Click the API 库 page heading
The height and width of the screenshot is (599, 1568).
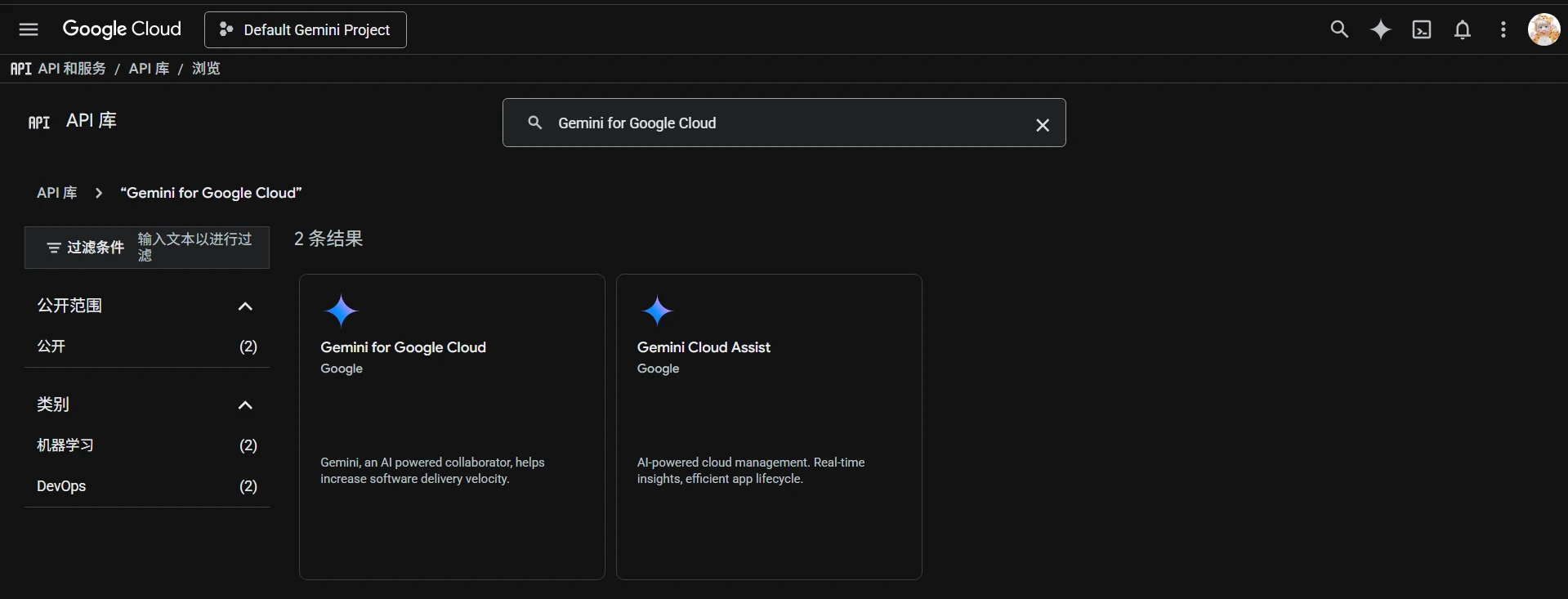pyautogui.click(x=92, y=121)
